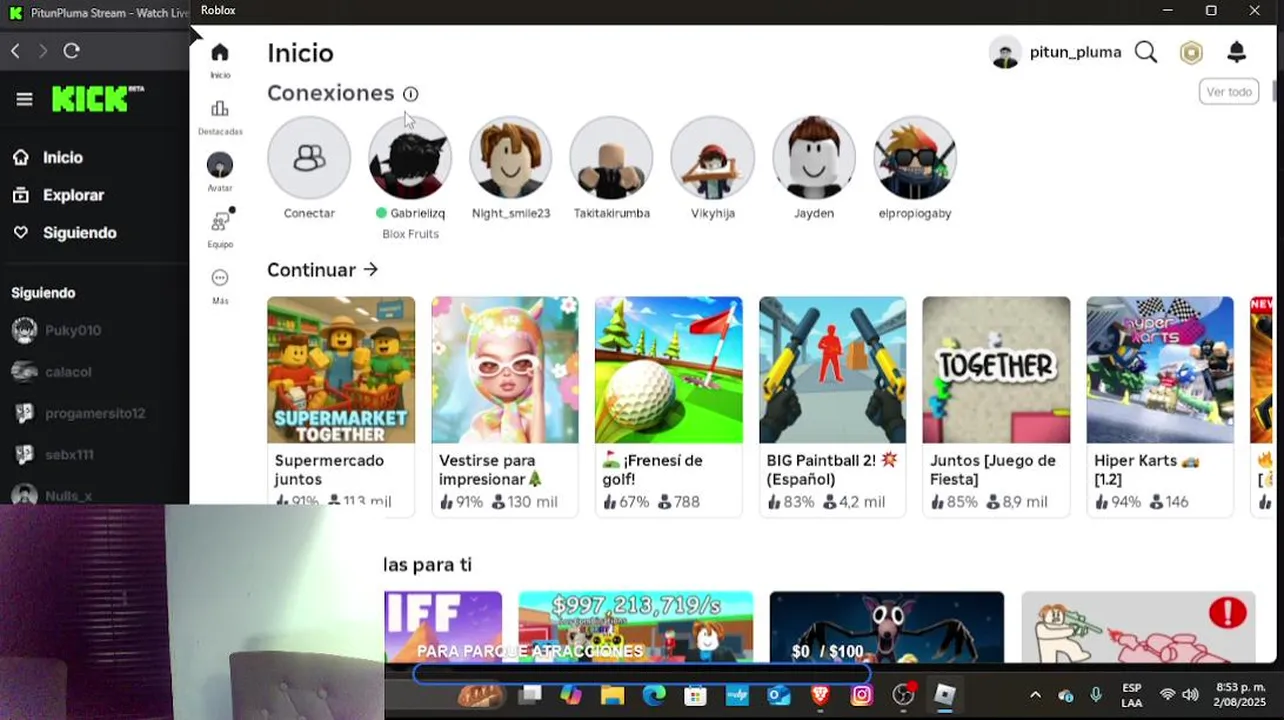Reload the Kick browser page
The image size is (1284, 720).
pos(72,51)
